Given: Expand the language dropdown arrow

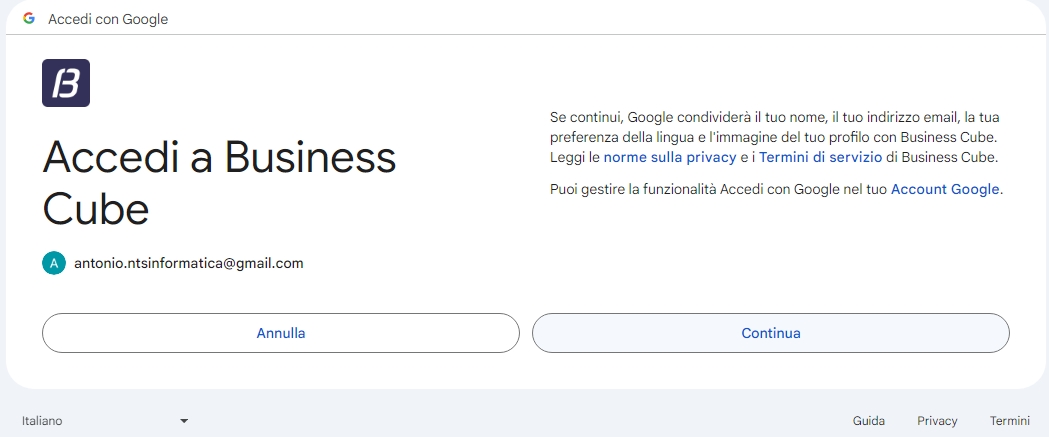Looking at the screenshot, I should (x=184, y=421).
